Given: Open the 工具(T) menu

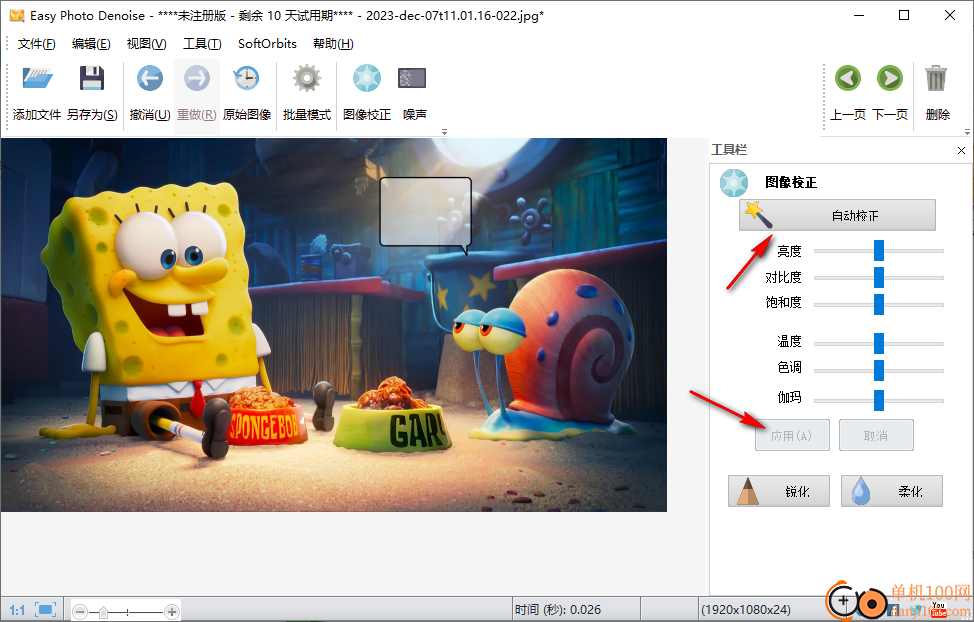Looking at the screenshot, I should [202, 43].
